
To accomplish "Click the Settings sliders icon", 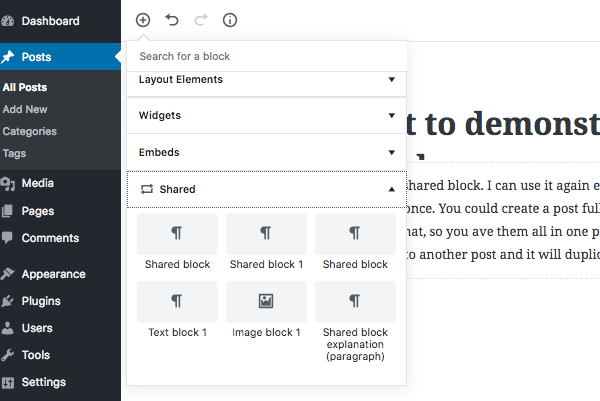I will pos(7,382).
